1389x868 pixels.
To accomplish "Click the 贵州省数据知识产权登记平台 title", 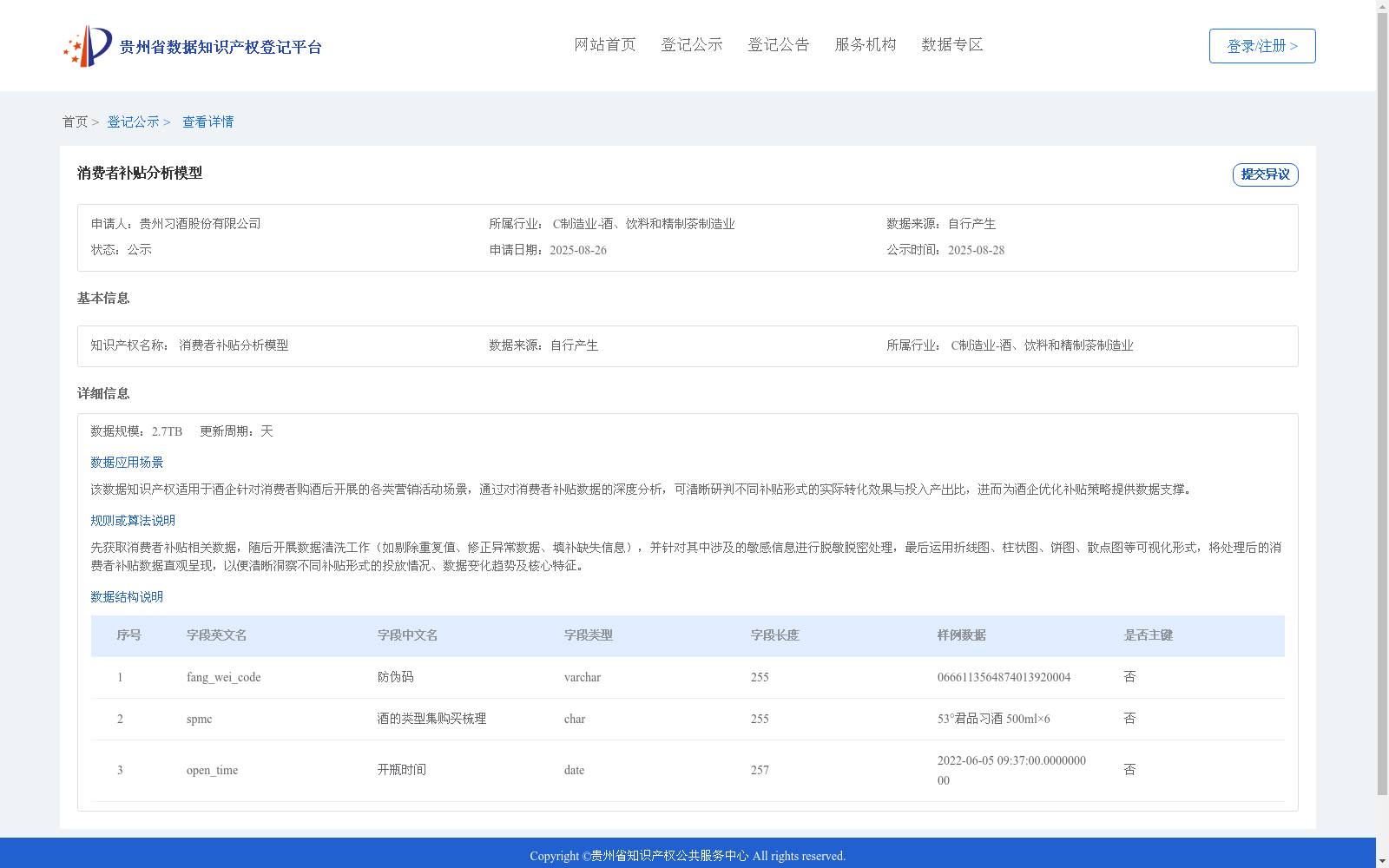I will (x=221, y=47).
